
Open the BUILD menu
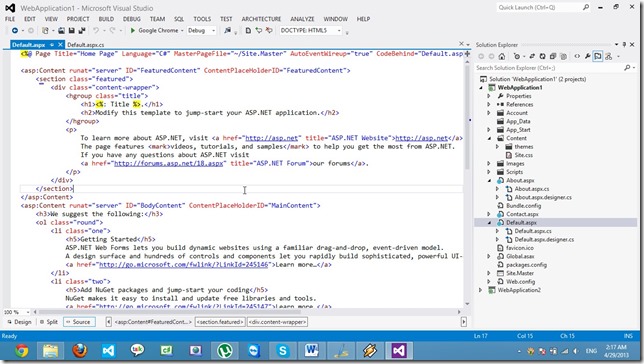coord(106,19)
